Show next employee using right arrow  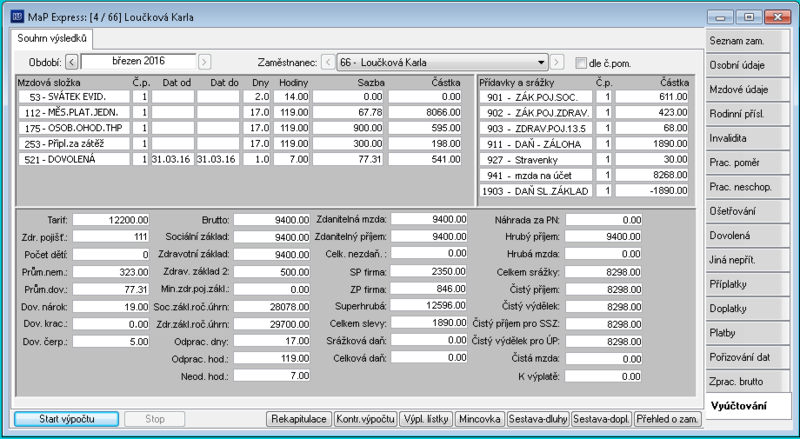557,62
